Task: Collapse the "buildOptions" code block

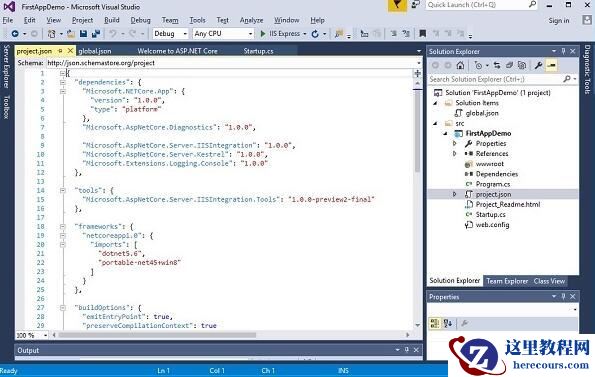Action: (63, 308)
